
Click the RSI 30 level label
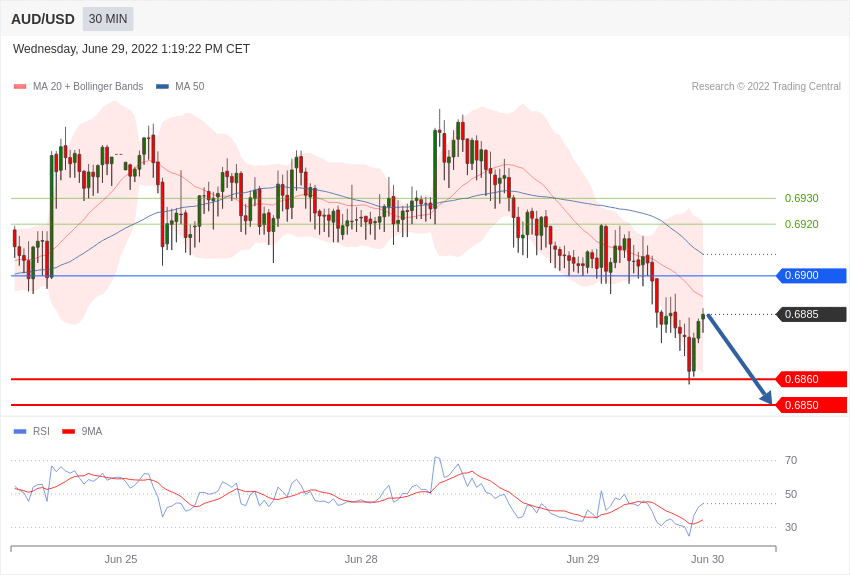[791, 527]
